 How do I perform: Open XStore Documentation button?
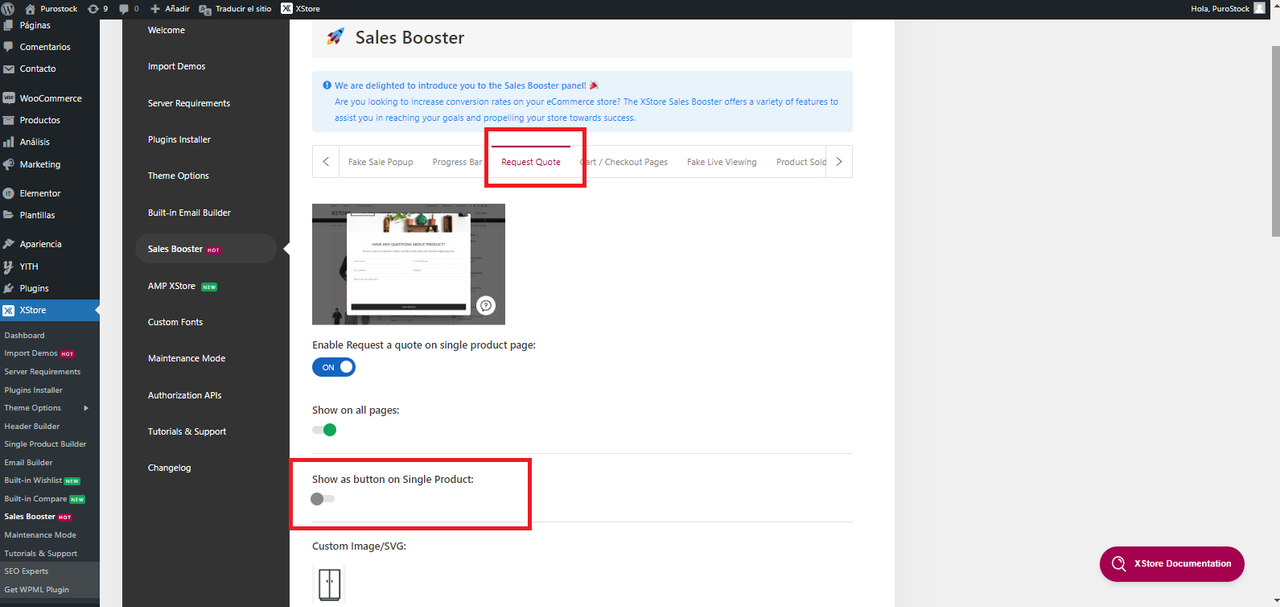click(1172, 564)
